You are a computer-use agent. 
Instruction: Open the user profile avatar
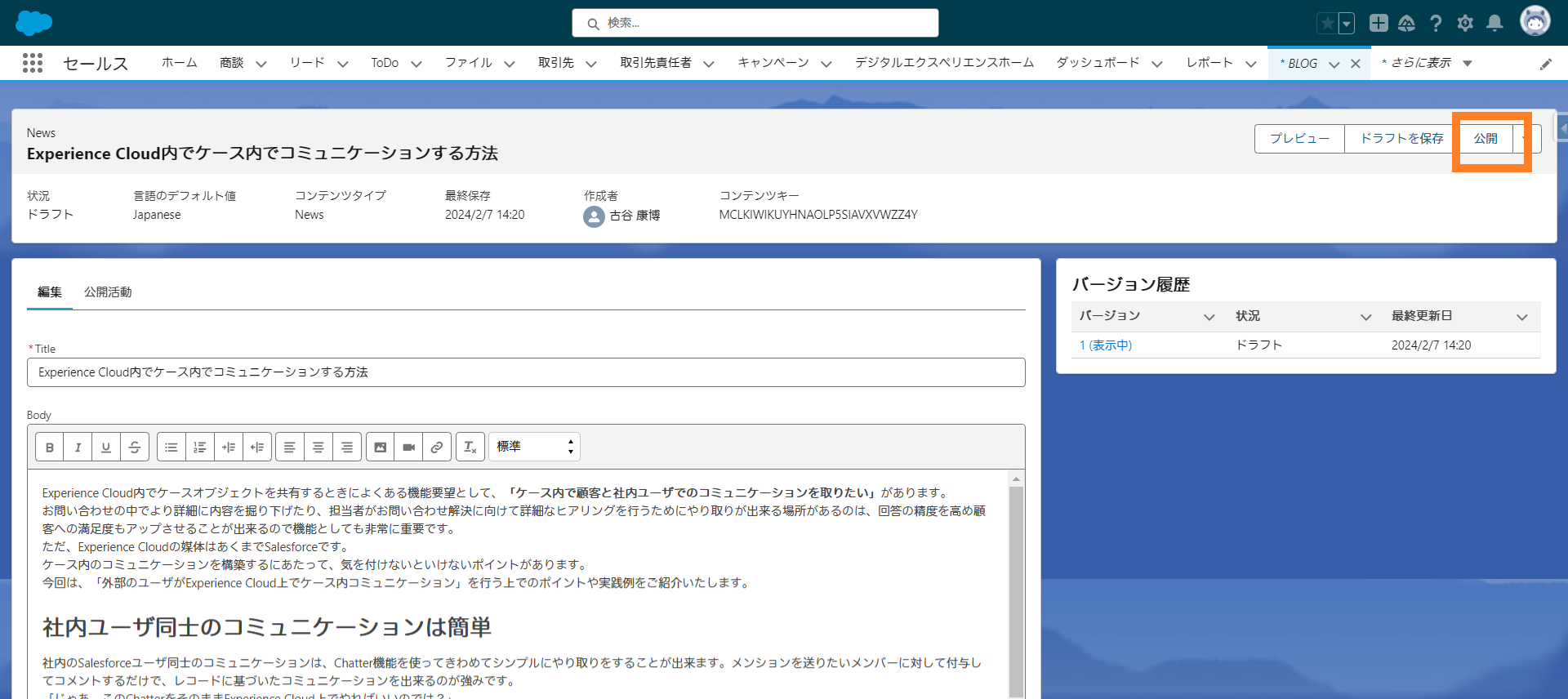[1535, 22]
